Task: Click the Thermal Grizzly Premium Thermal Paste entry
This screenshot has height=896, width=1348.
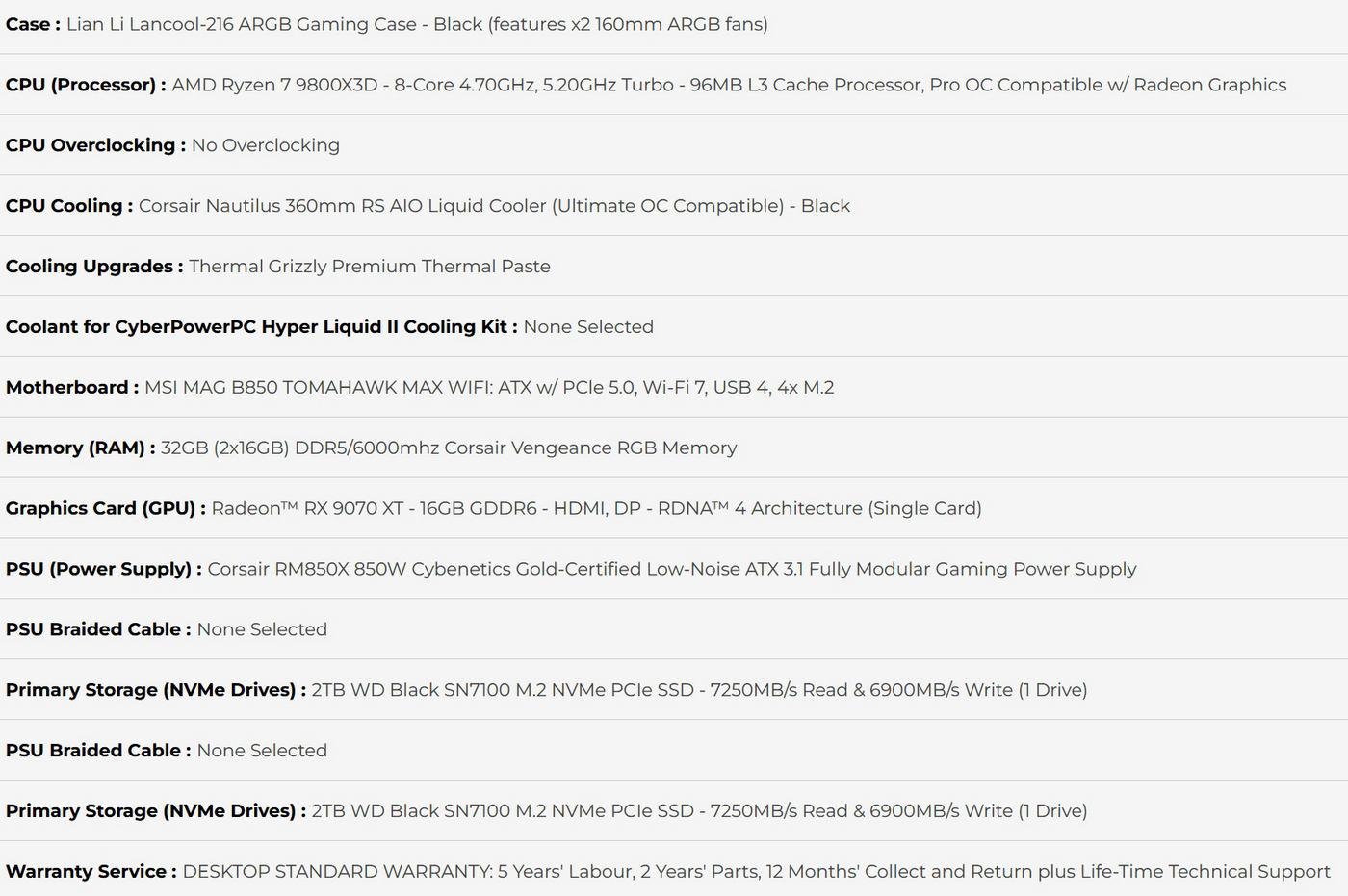Action: click(x=370, y=267)
